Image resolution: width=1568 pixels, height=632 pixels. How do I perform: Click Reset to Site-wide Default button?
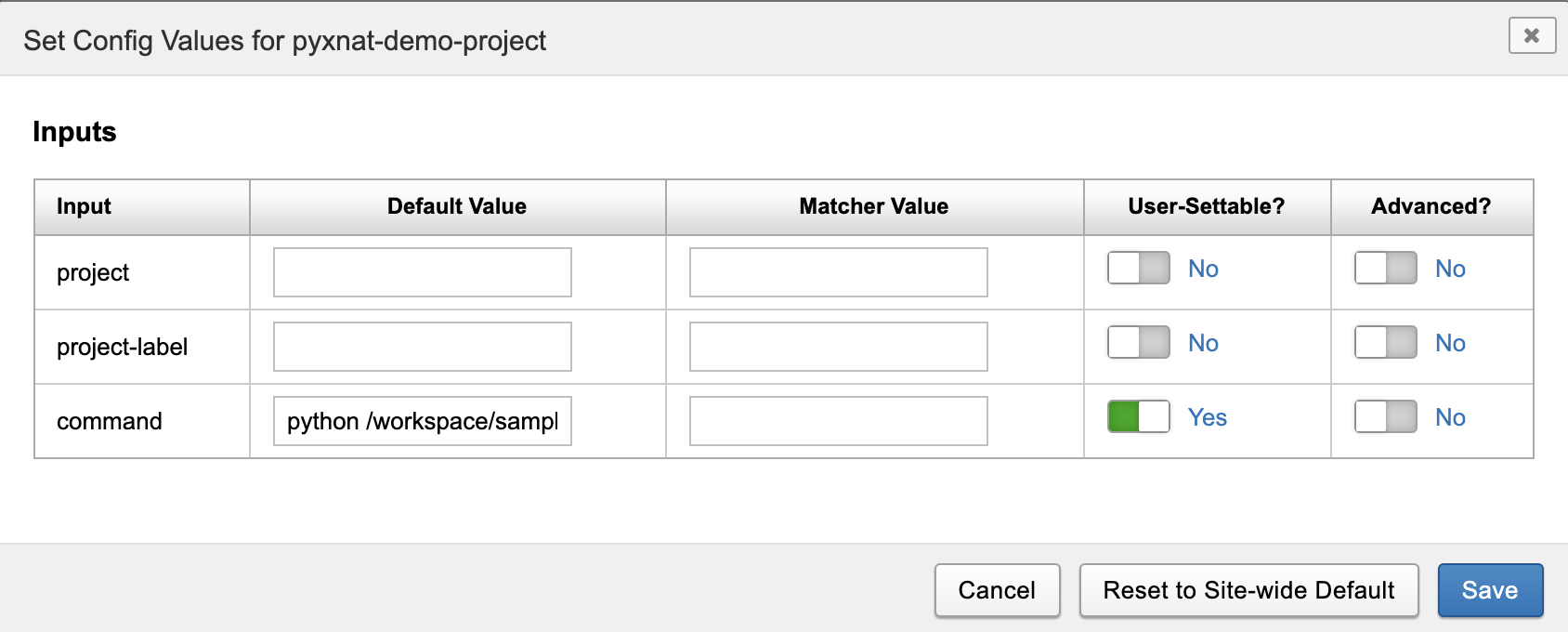(x=1248, y=590)
